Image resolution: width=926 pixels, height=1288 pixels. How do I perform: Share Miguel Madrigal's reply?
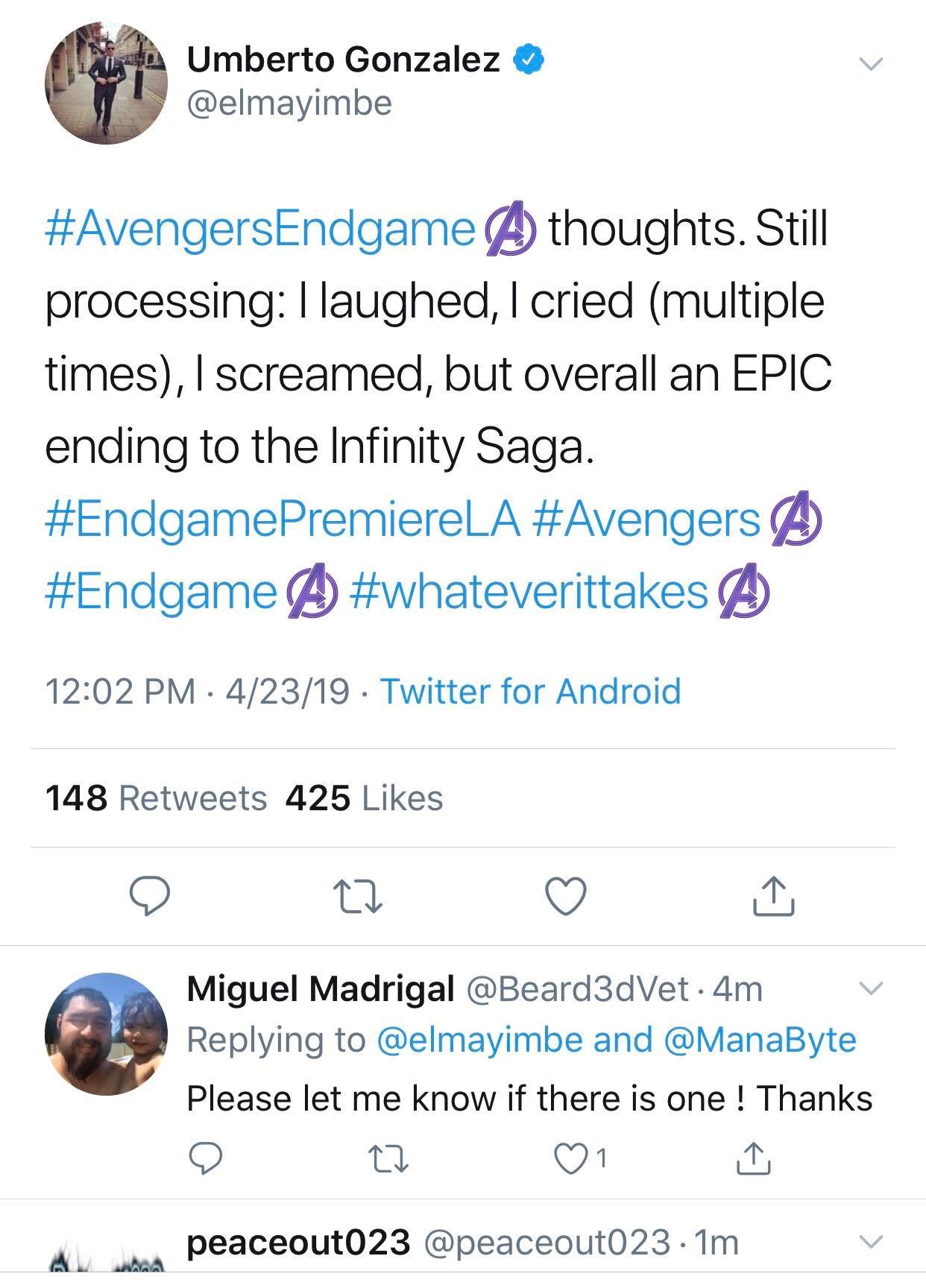point(753,1158)
